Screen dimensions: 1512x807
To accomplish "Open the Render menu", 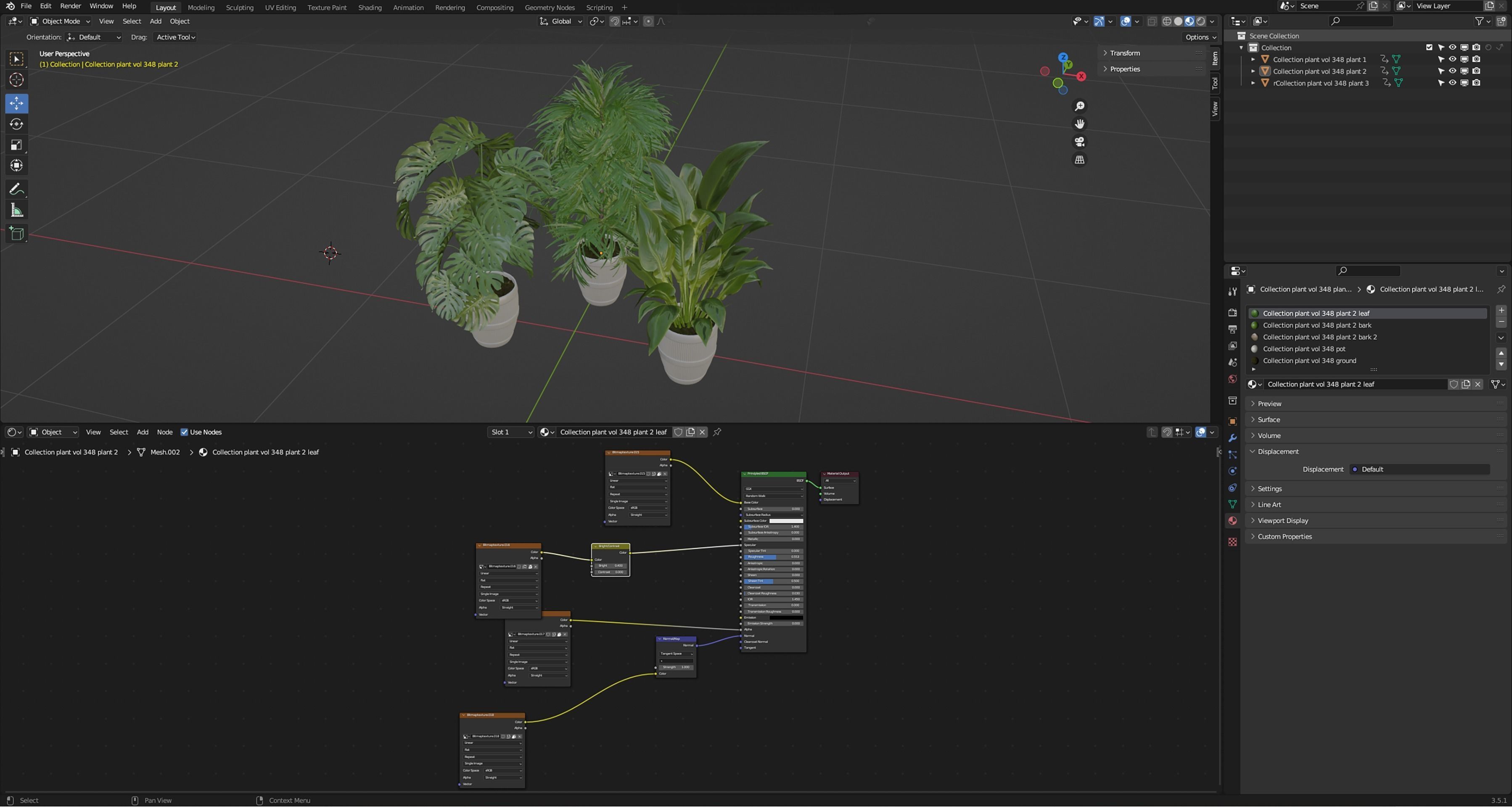I will click(71, 6).
